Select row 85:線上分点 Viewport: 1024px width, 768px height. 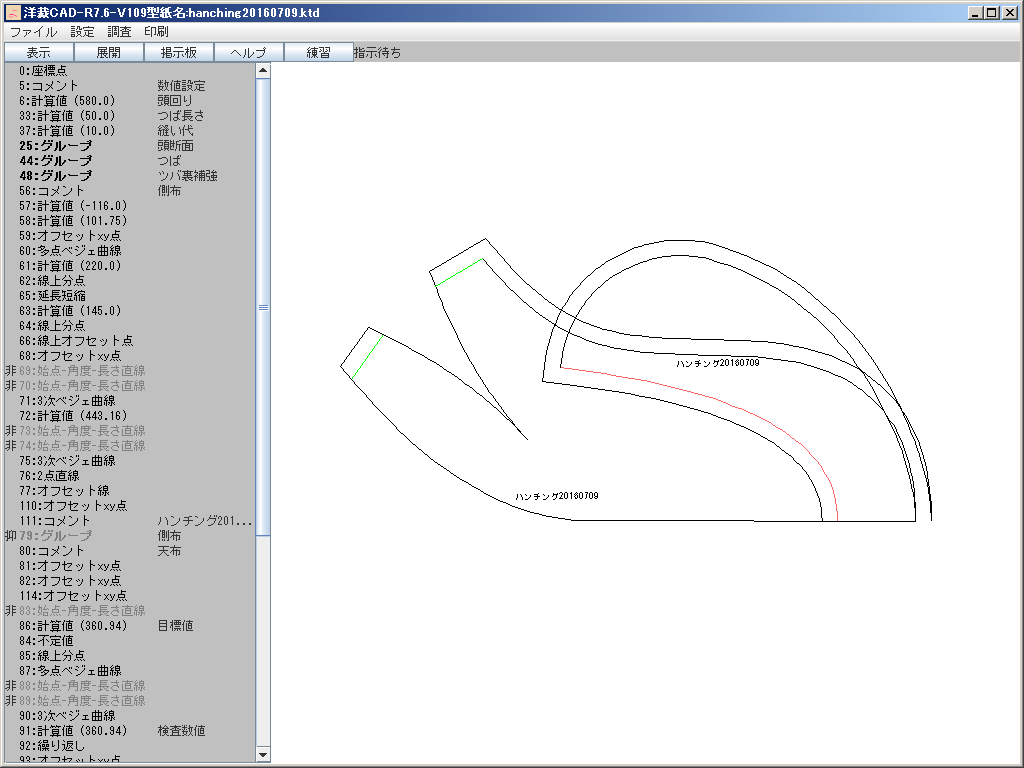(x=130, y=656)
